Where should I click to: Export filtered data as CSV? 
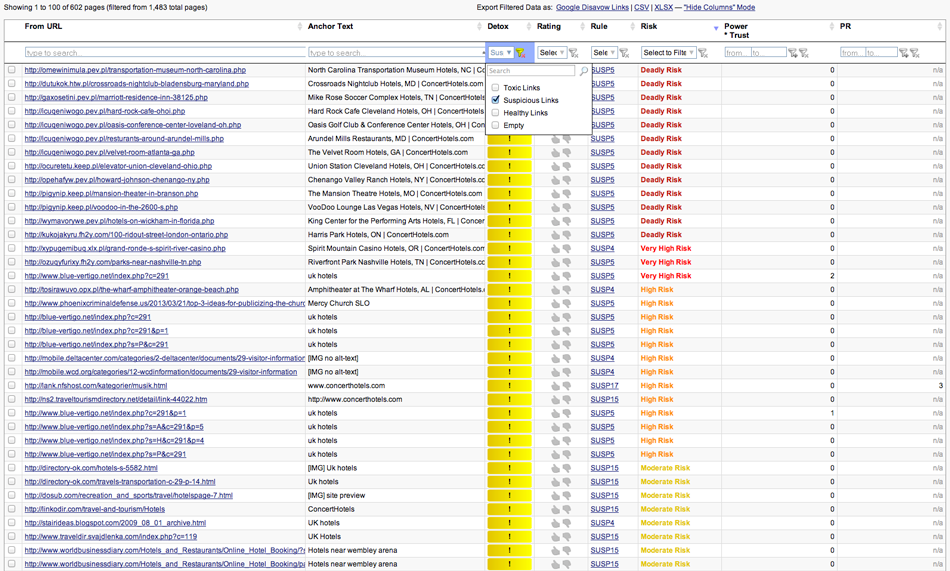pyautogui.click(x=641, y=7)
